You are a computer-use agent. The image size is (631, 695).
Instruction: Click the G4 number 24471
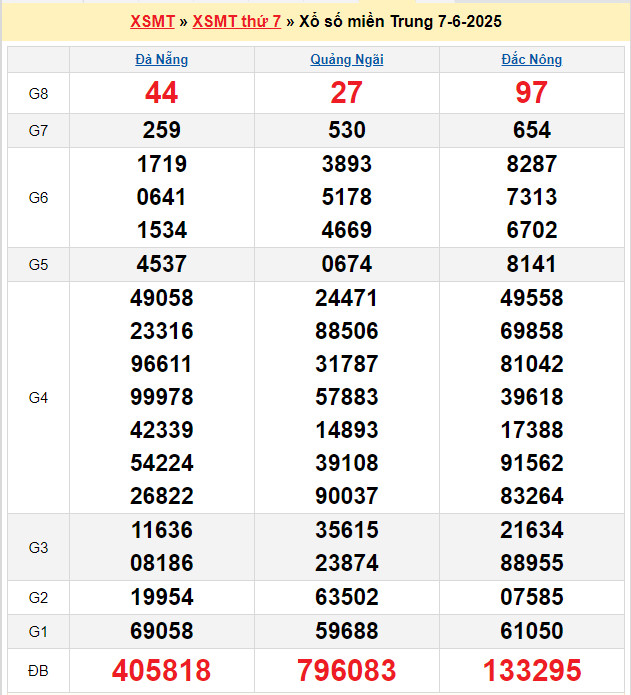347,298
